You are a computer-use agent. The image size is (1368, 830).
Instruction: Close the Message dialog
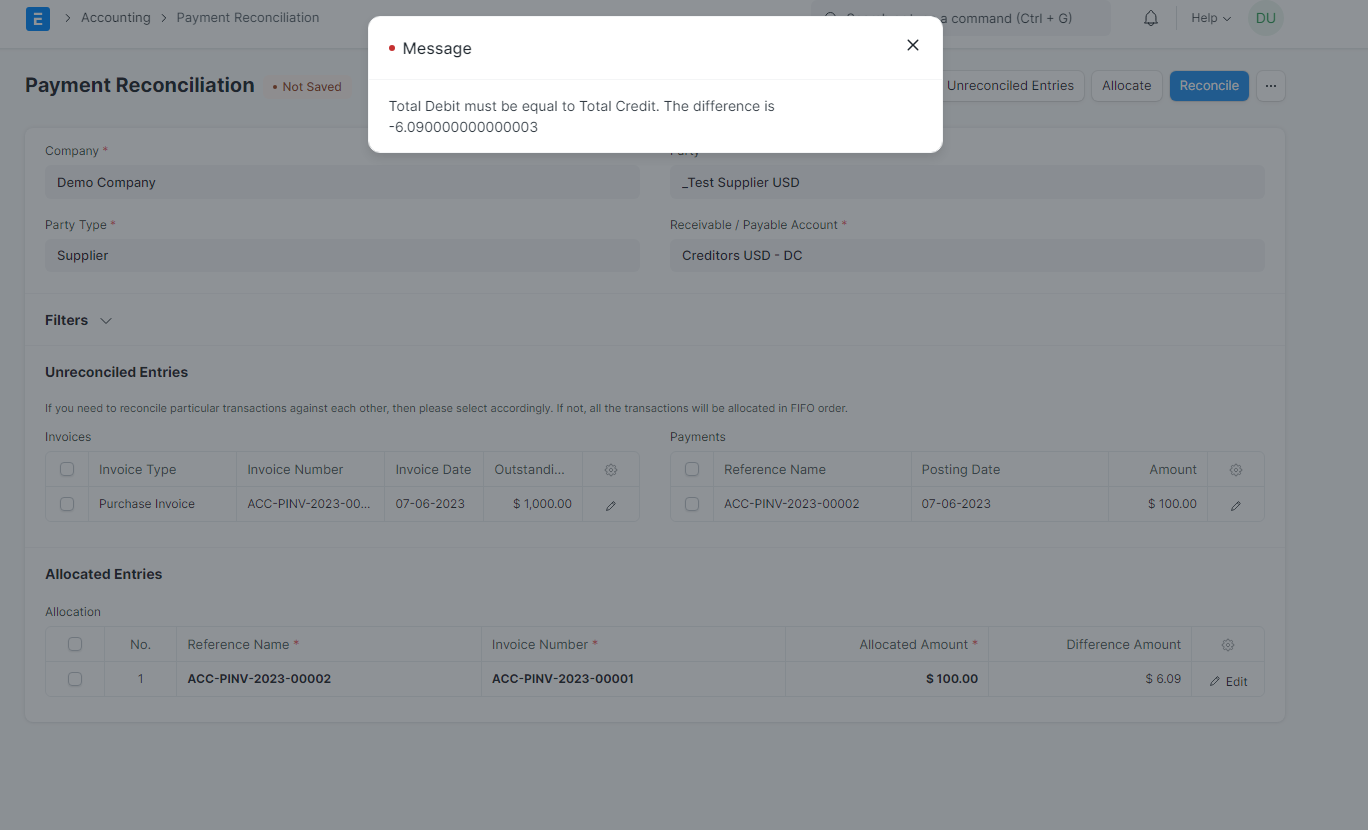(912, 44)
